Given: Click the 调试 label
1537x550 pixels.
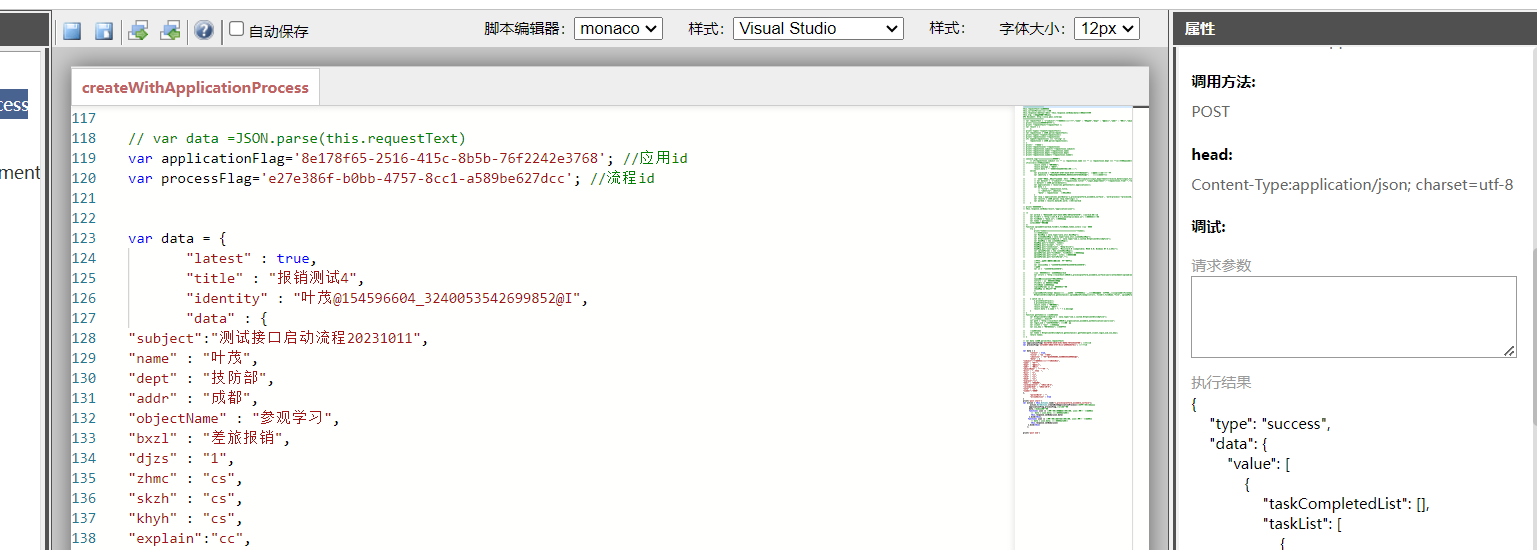Looking at the screenshot, I should coord(1208,227).
